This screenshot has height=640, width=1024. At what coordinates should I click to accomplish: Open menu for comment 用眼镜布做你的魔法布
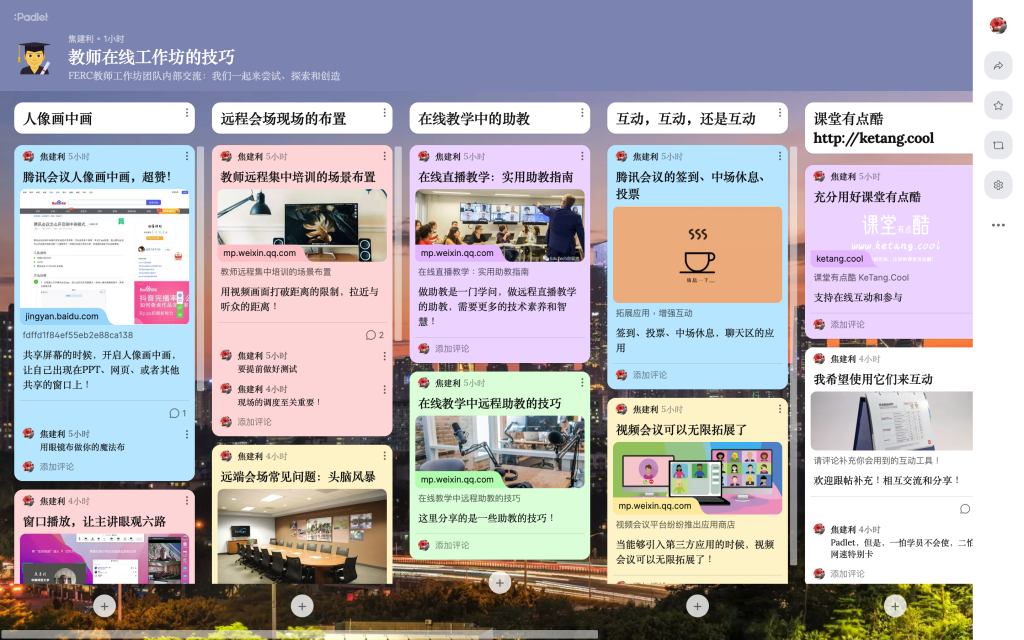click(187, 434)
